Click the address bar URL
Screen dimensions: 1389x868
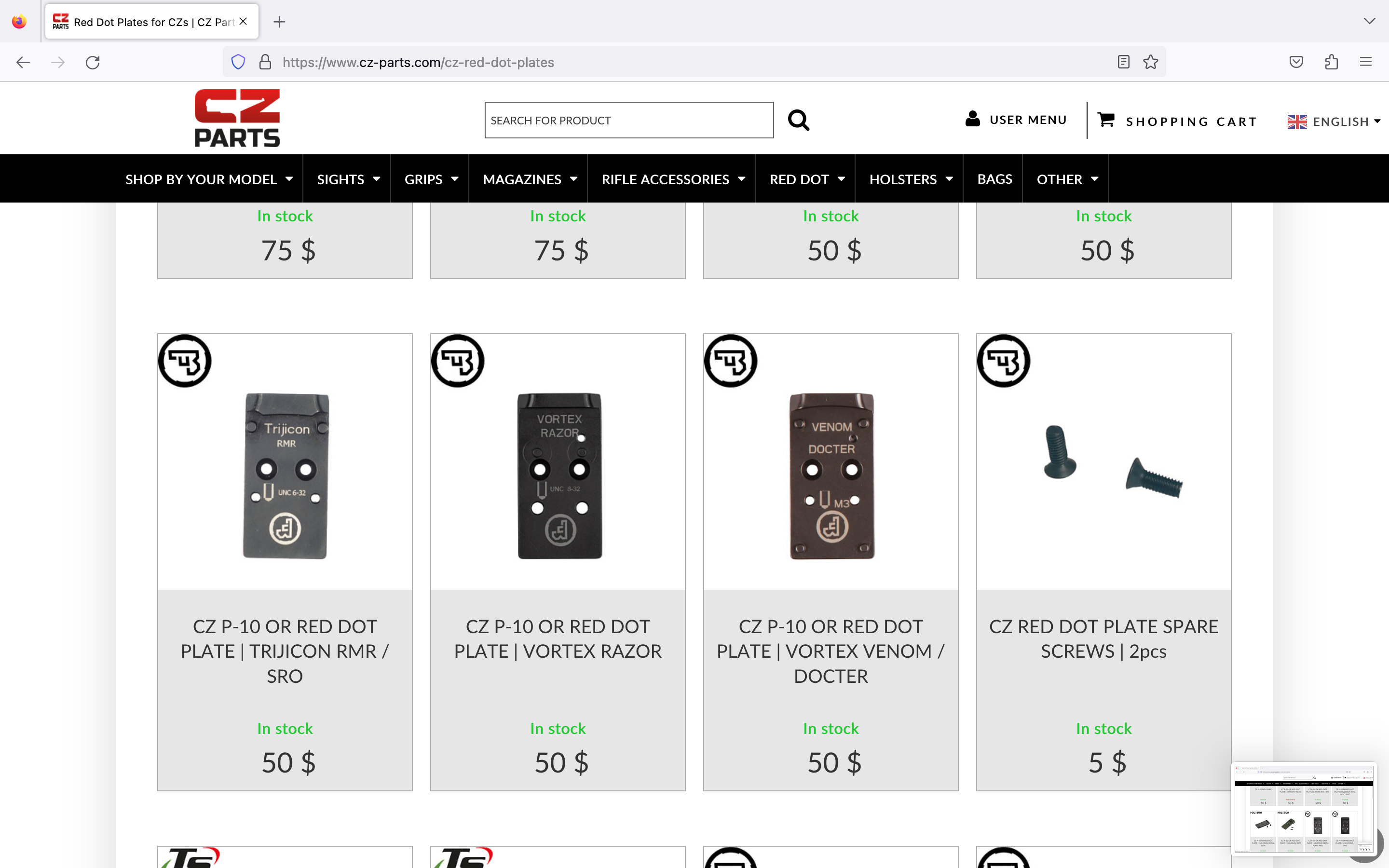pos(418,62)
